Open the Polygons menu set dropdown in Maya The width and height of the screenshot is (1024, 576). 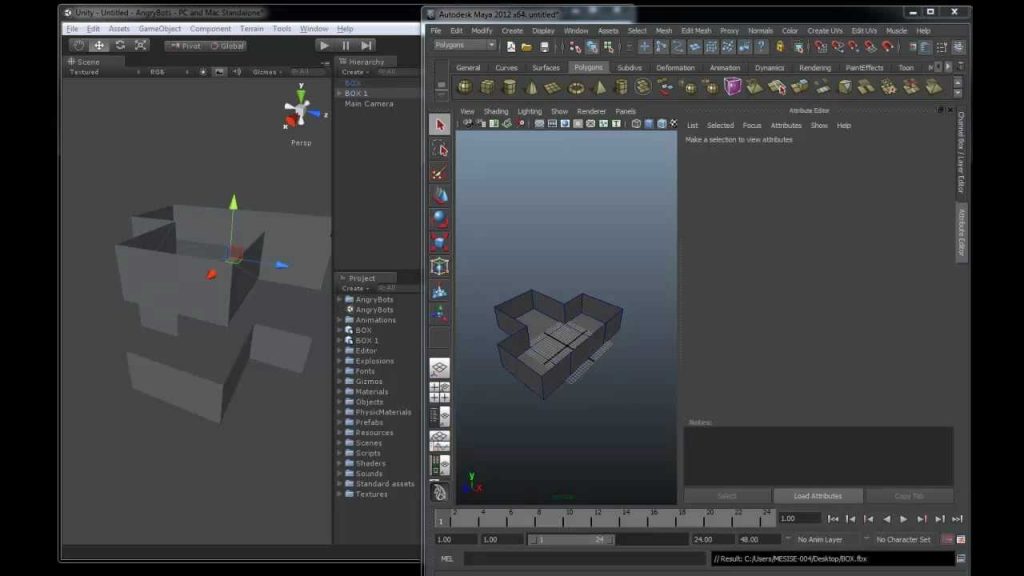pos(464,45)
